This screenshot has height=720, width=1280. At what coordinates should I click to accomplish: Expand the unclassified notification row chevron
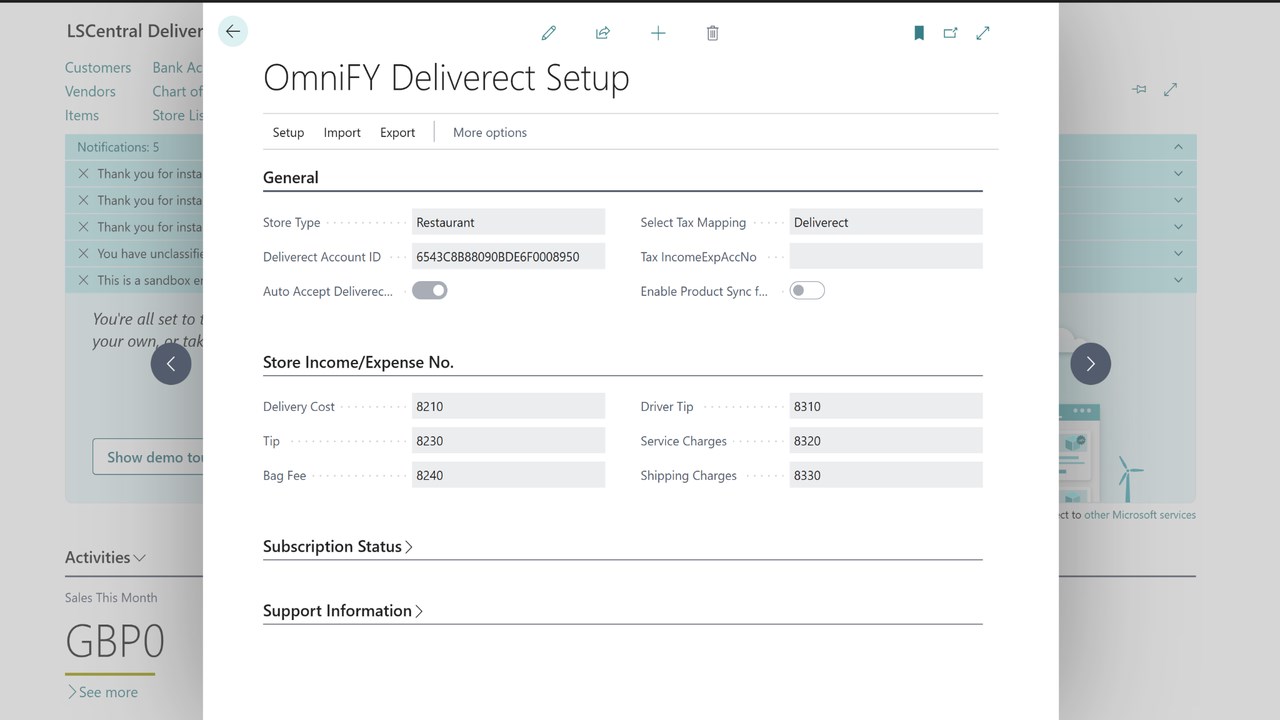point(1178,253)
